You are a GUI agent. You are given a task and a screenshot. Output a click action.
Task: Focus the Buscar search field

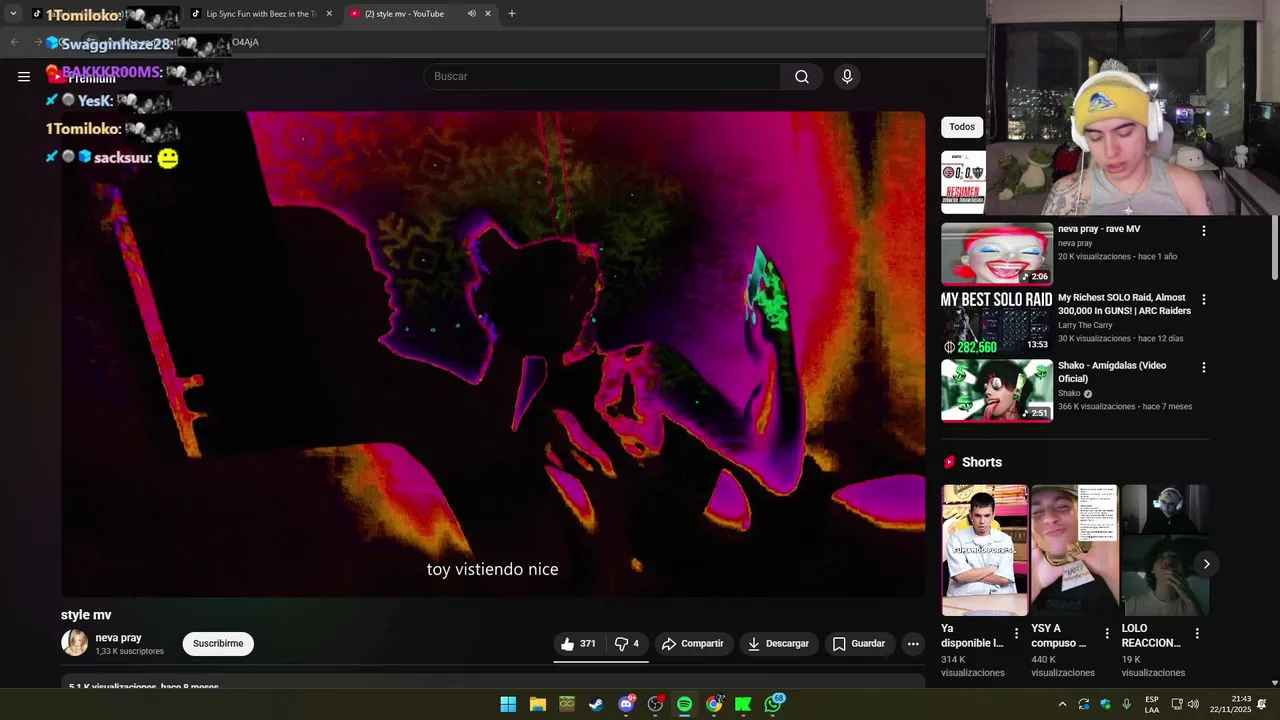[603, 76]
